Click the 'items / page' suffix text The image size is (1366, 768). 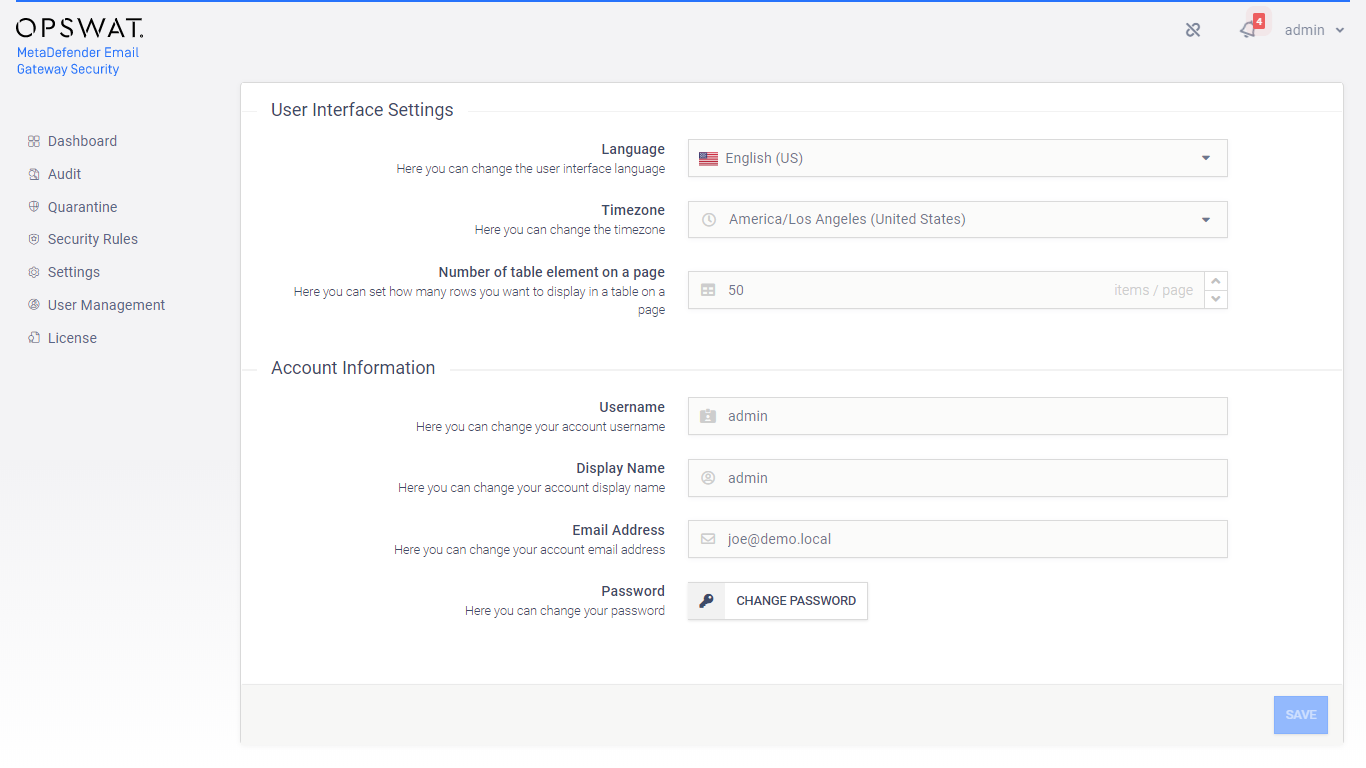tap(1153, 290)
